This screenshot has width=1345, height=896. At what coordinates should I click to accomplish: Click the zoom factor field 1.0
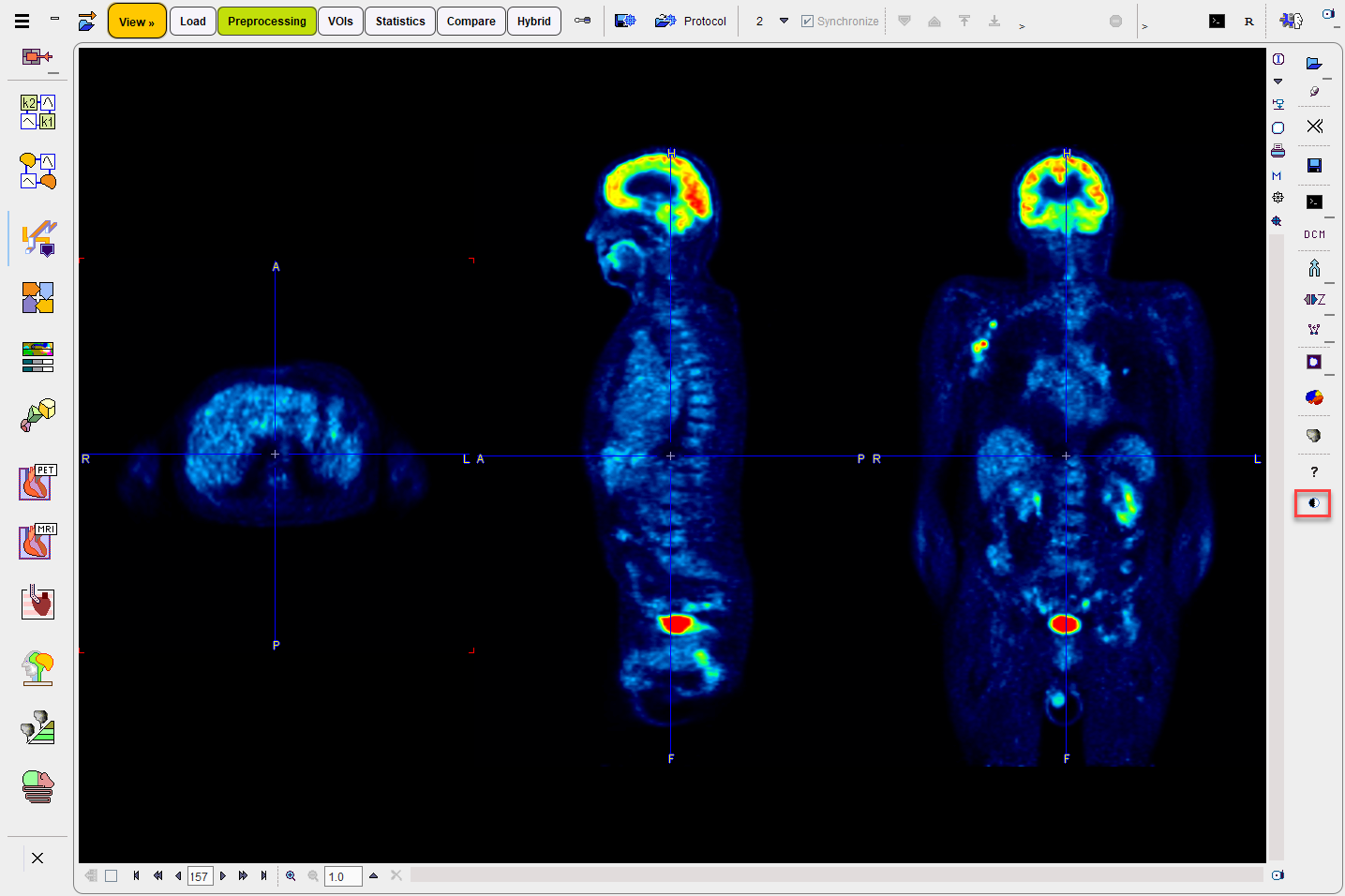(343, 876)
